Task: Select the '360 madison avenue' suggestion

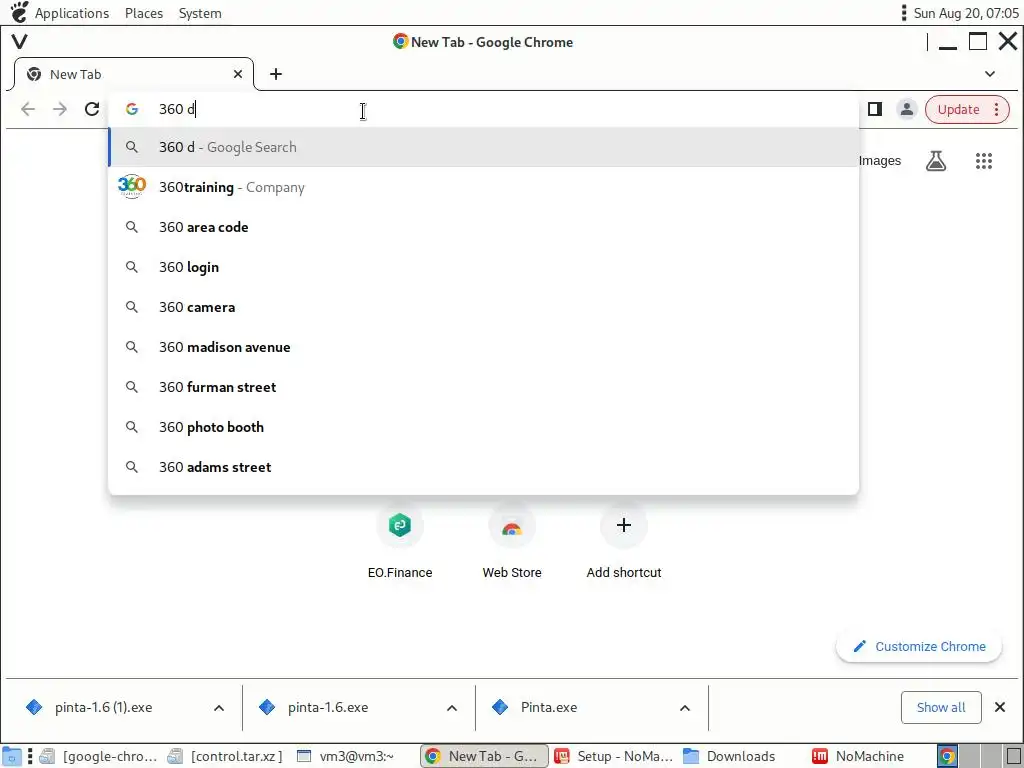Action: 483,347
